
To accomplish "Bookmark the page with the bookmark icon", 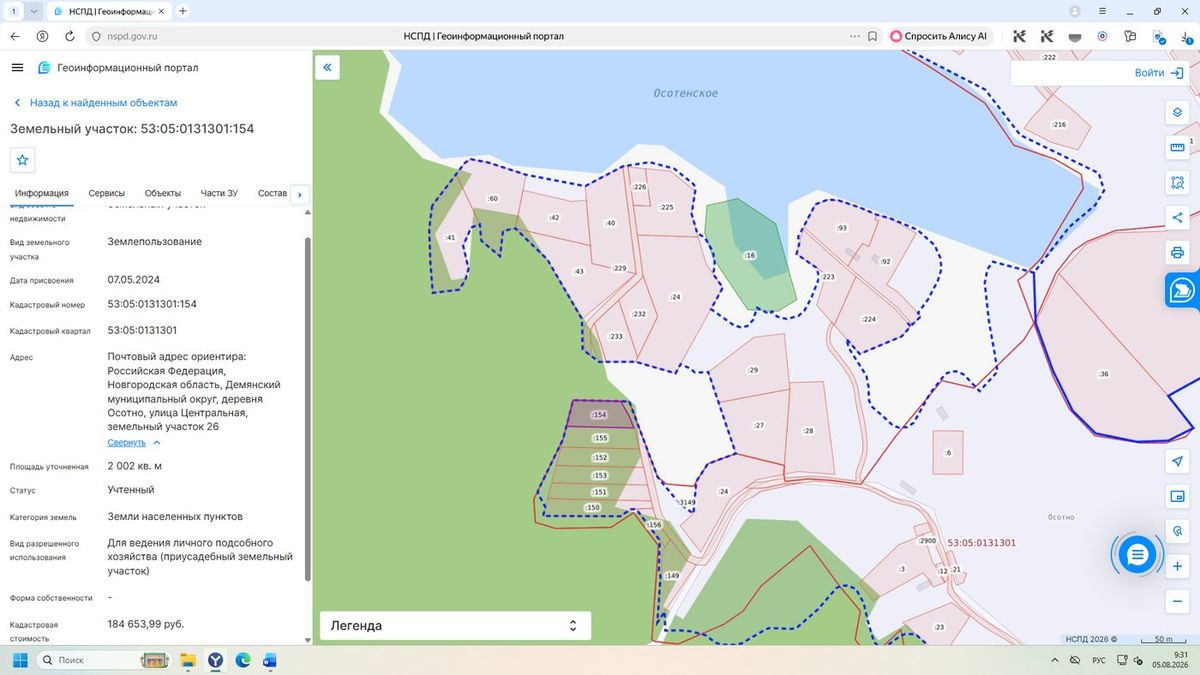I will pos(872,36).
